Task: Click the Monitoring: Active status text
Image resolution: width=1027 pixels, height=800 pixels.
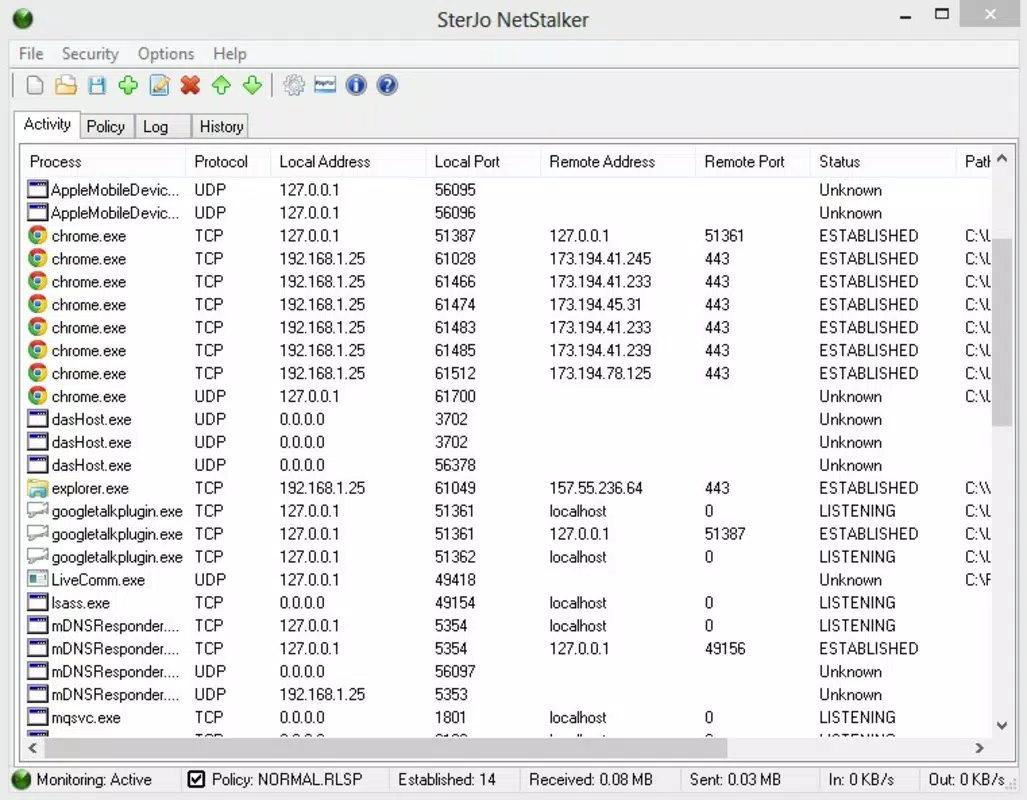Action: pyautogui.click(x=94, y=780)
